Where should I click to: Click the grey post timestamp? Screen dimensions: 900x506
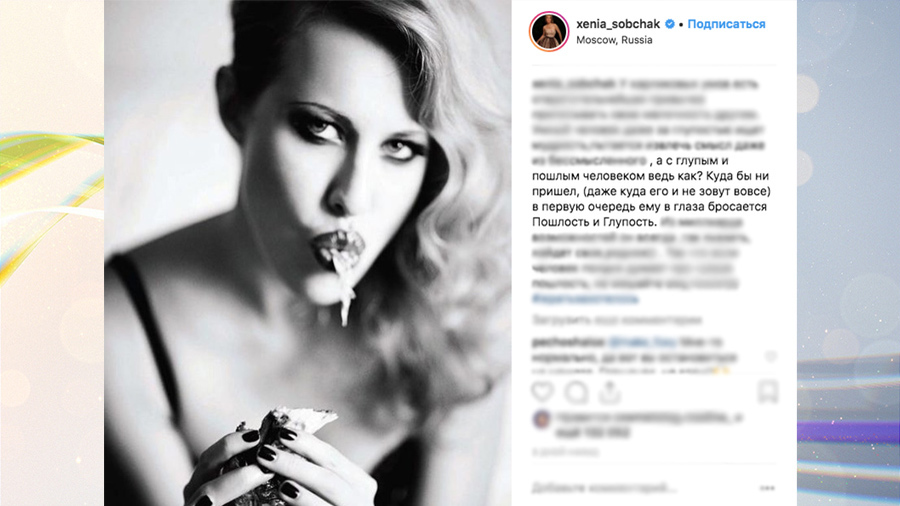click(565, 452)
